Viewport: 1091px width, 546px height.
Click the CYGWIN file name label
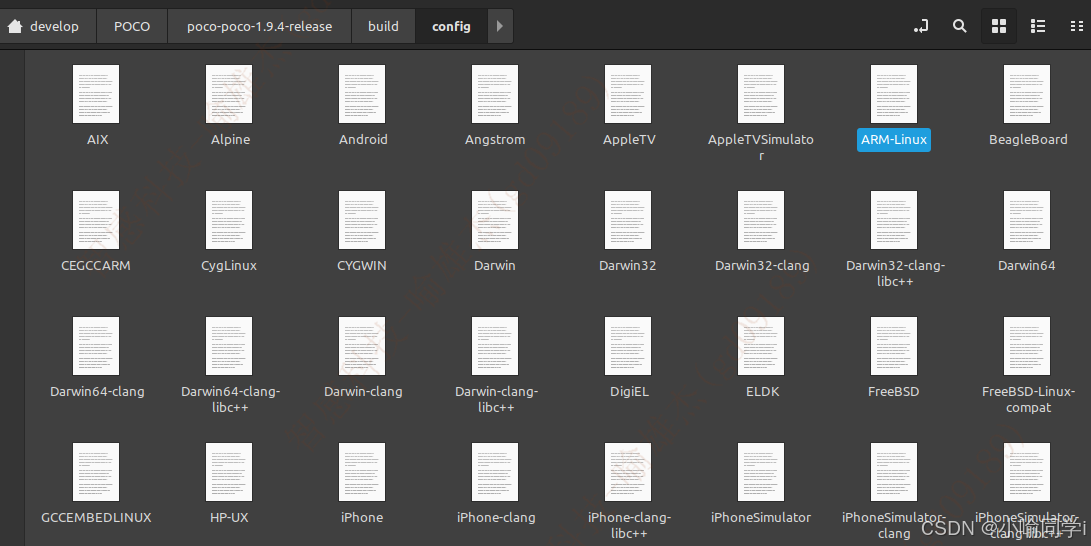point(362,266)
